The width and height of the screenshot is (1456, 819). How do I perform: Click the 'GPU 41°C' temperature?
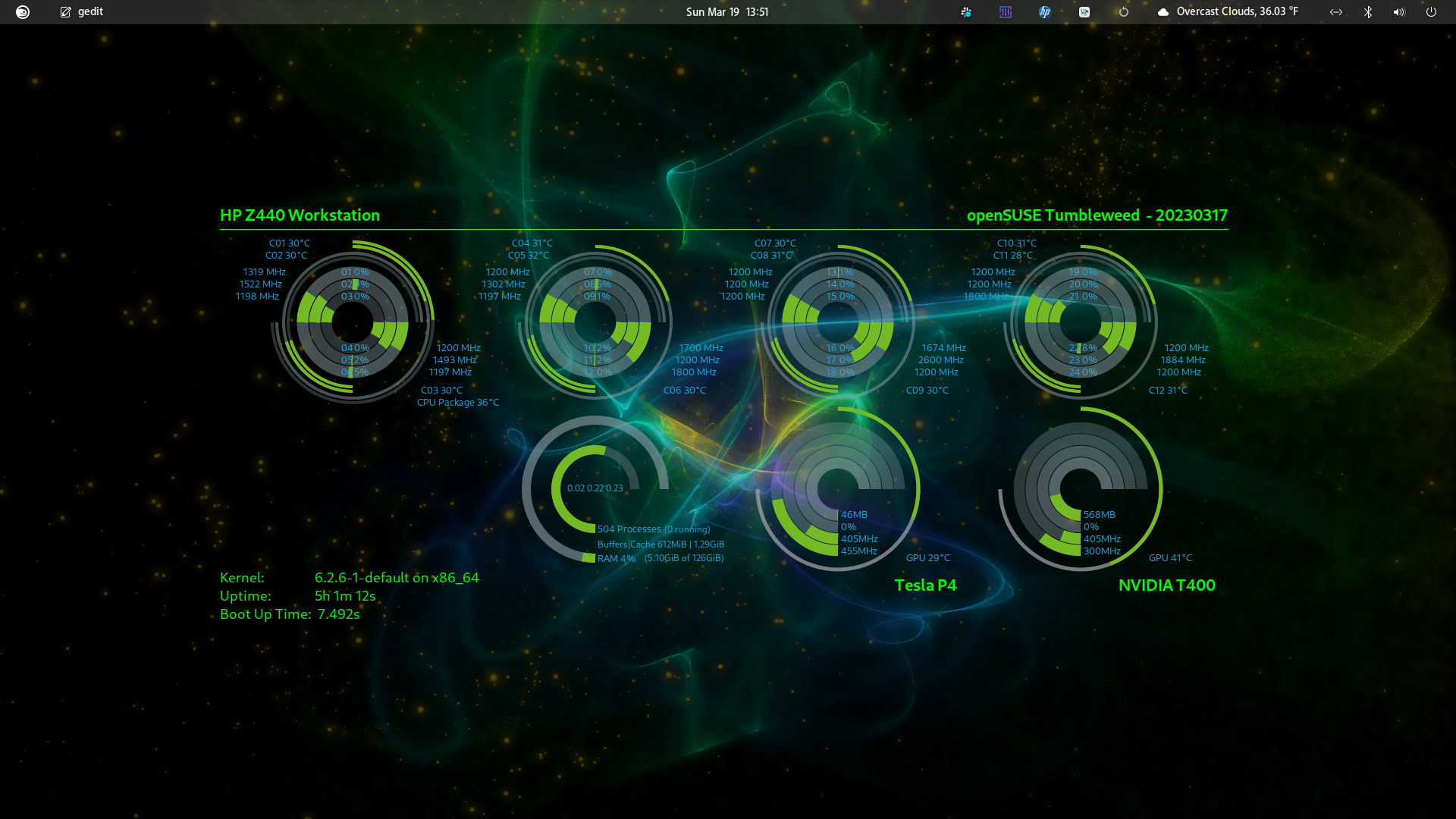pyautogui.click(x=1170, y=558)
